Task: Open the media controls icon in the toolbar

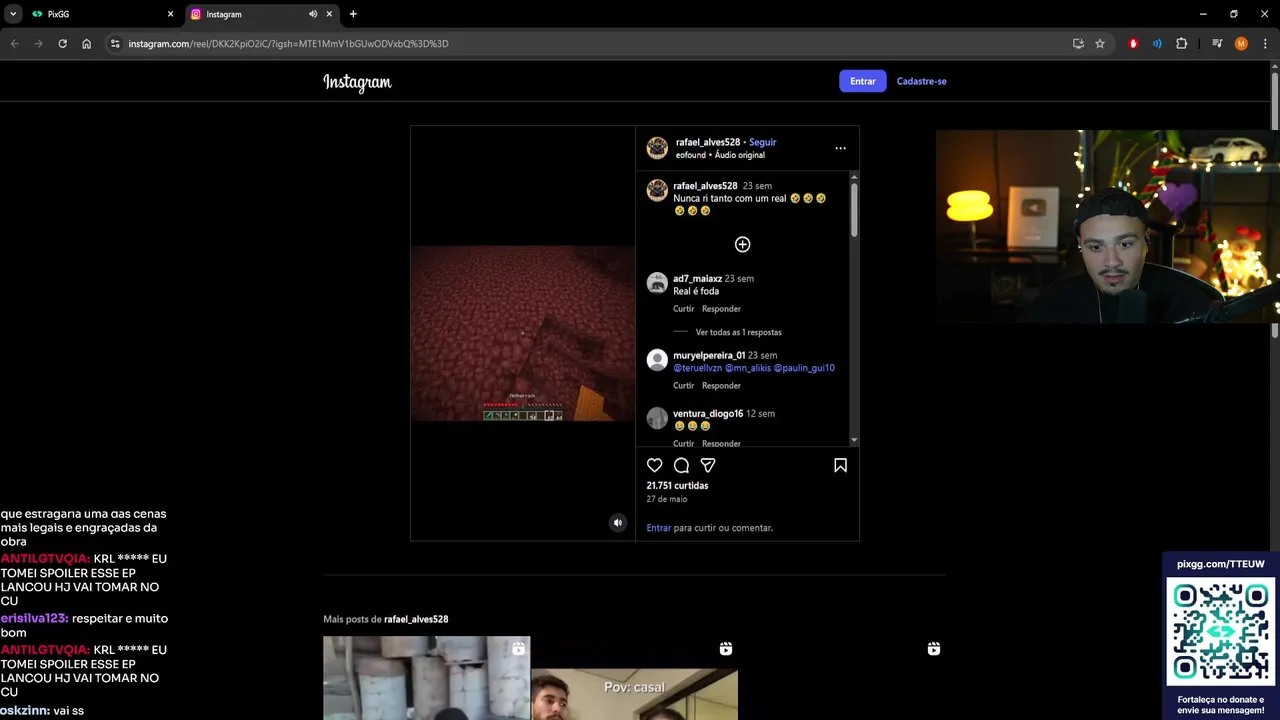Action: click(x=1217, y=43)
